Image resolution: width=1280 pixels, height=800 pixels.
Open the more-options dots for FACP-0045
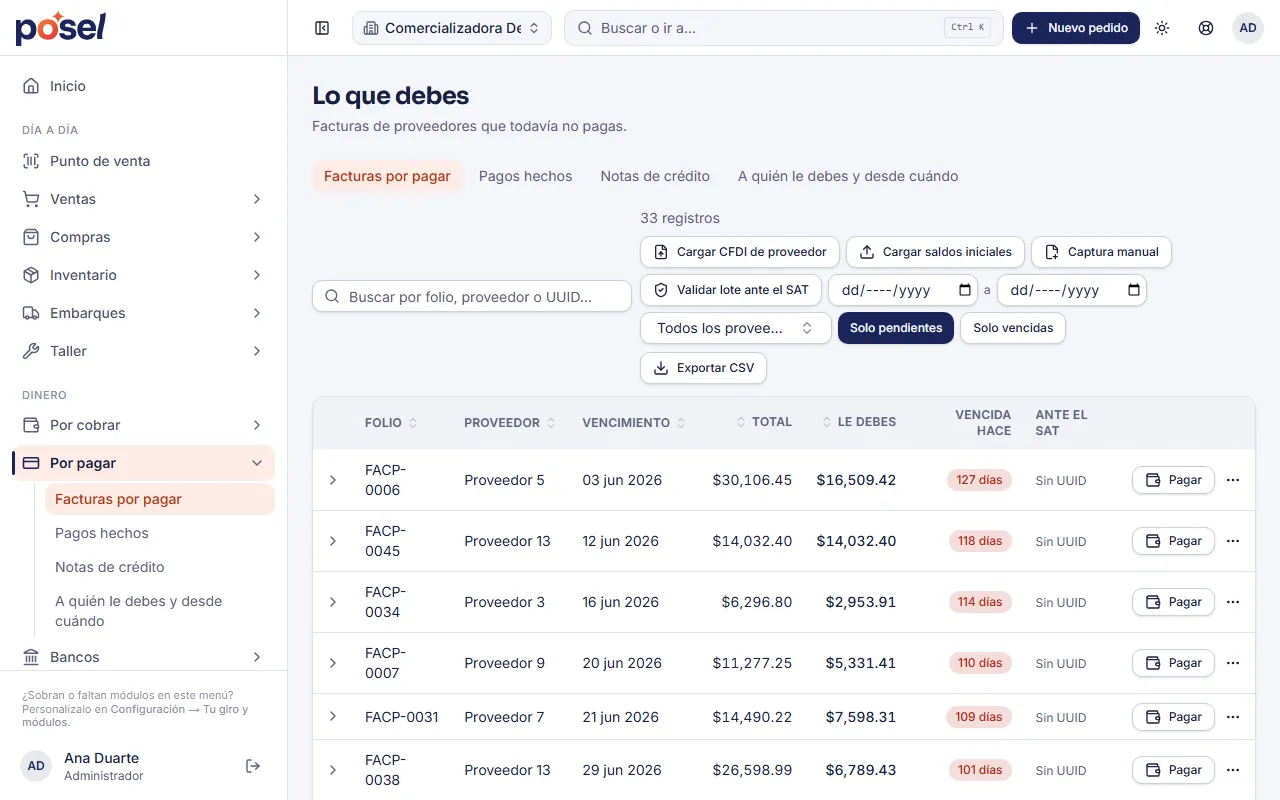tap(1233, 541)
